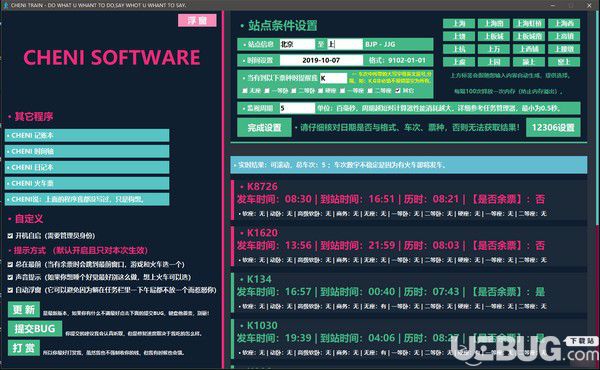Click the 实时结果 results banner
This screenshot has width=600, height=370.
pyautogui.click(x=409, y=165)
